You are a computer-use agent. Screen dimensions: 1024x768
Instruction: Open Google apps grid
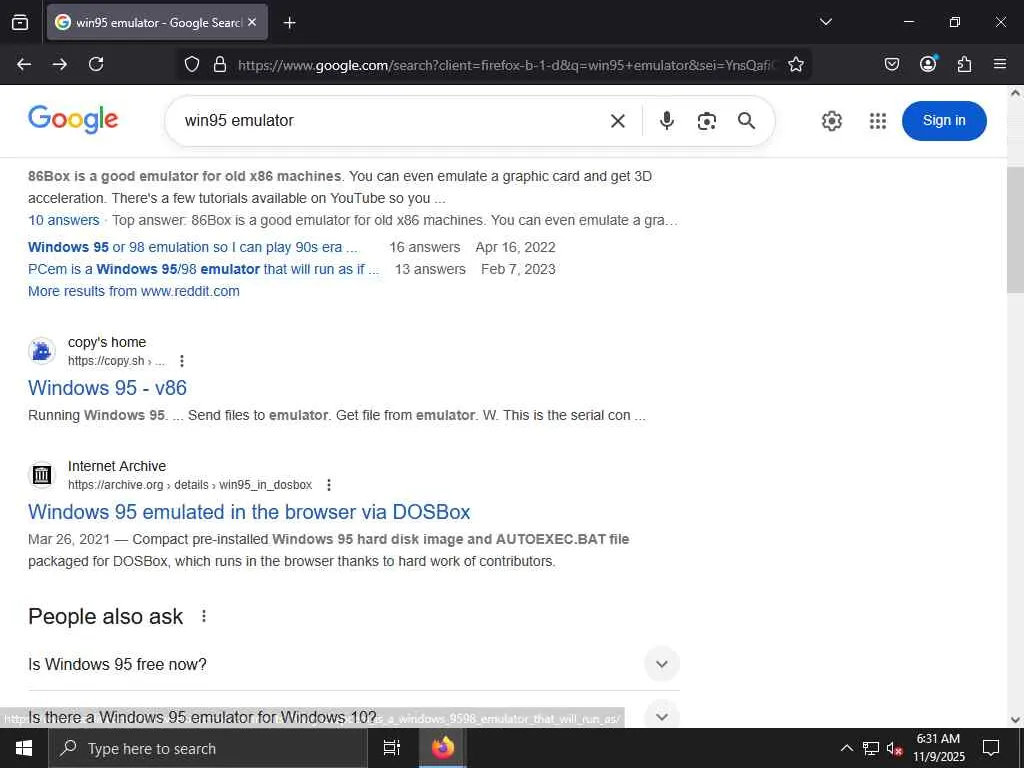[878, 121]
